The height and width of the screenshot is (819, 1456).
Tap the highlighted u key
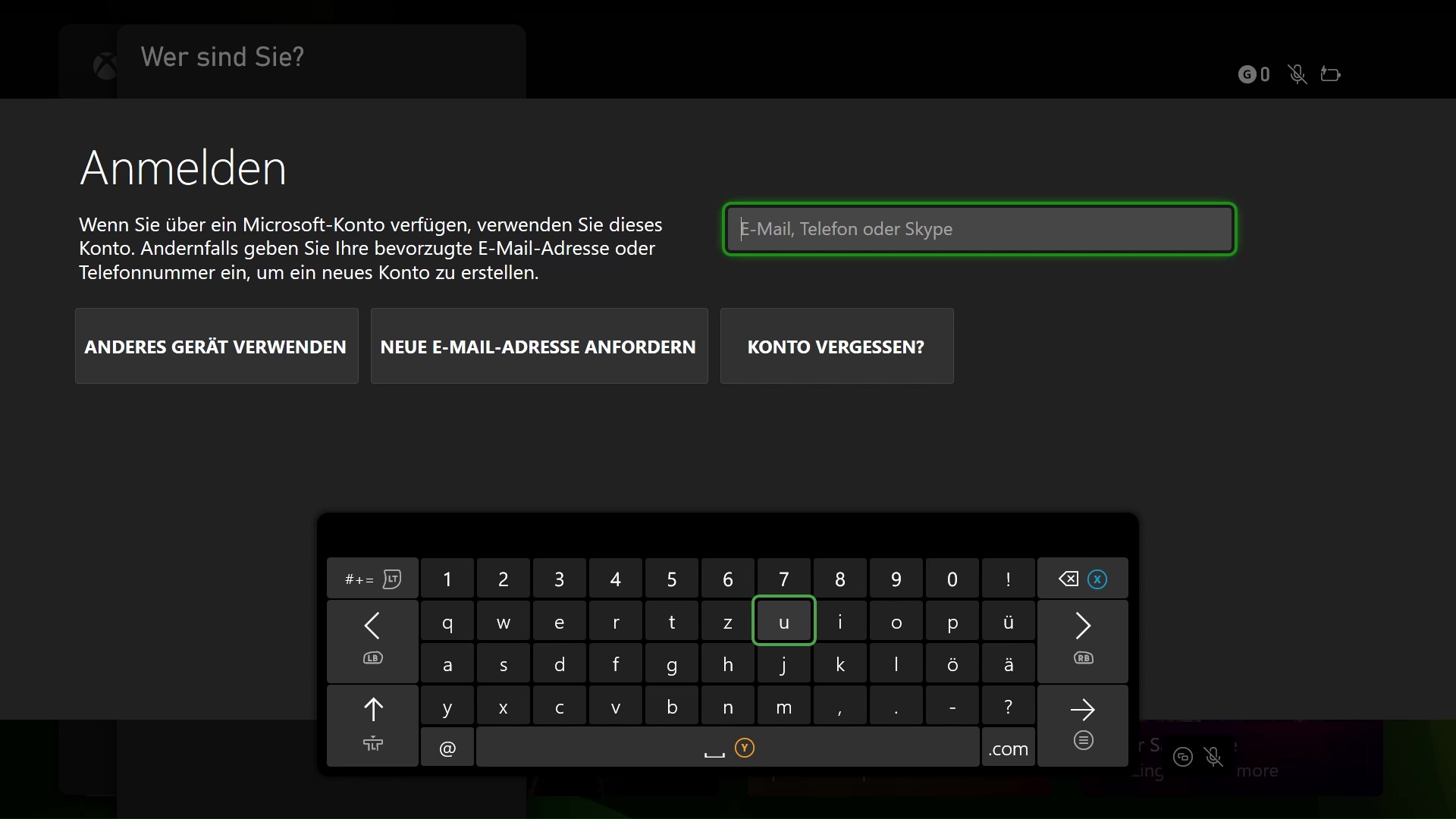pyautogui.click(x=784, y=621)
